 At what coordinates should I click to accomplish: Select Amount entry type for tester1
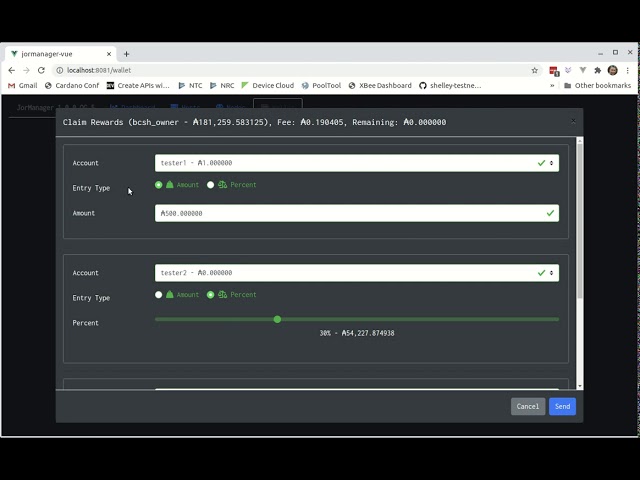click(158, 185)
